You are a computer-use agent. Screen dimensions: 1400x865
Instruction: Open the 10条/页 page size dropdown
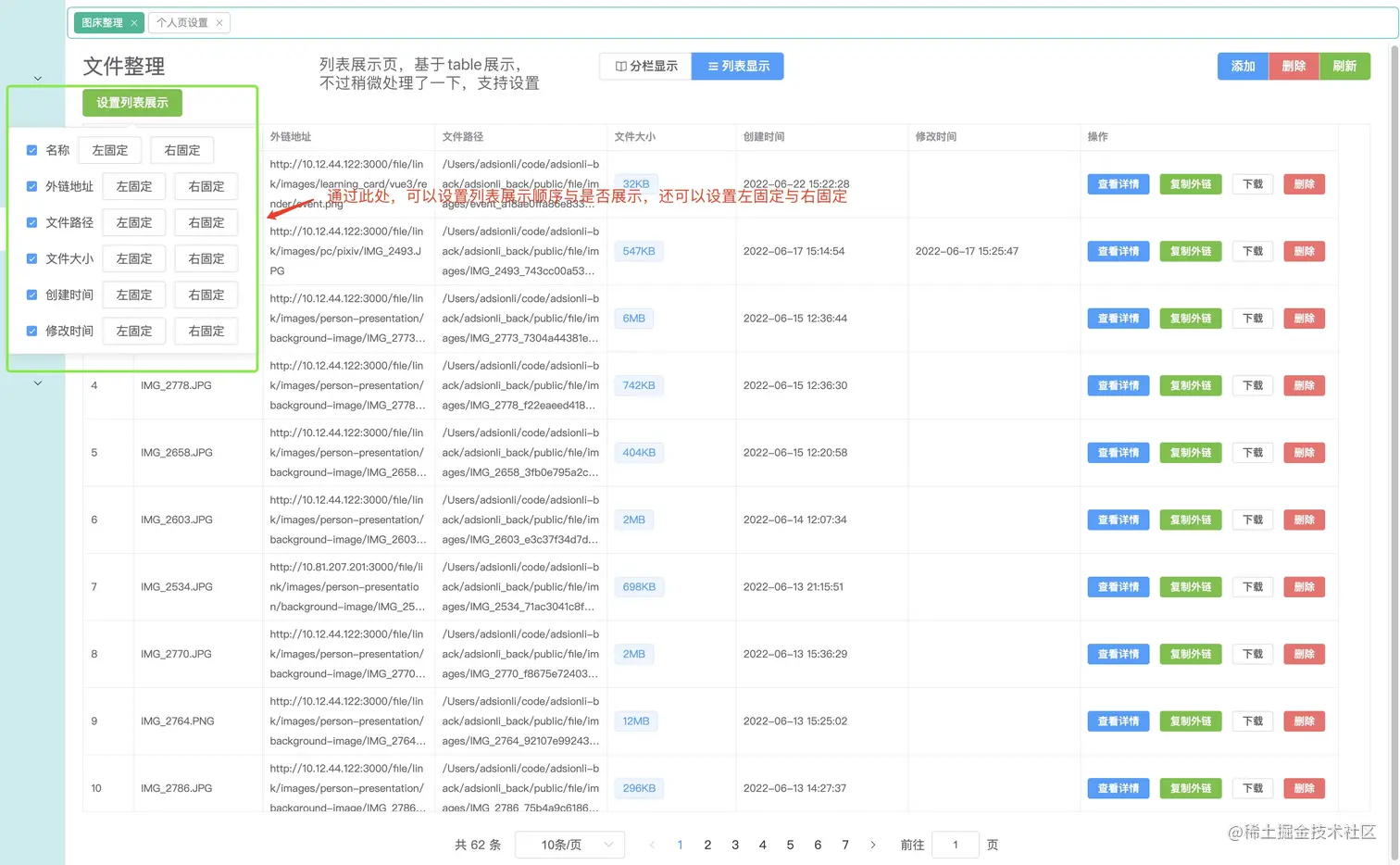569,845
